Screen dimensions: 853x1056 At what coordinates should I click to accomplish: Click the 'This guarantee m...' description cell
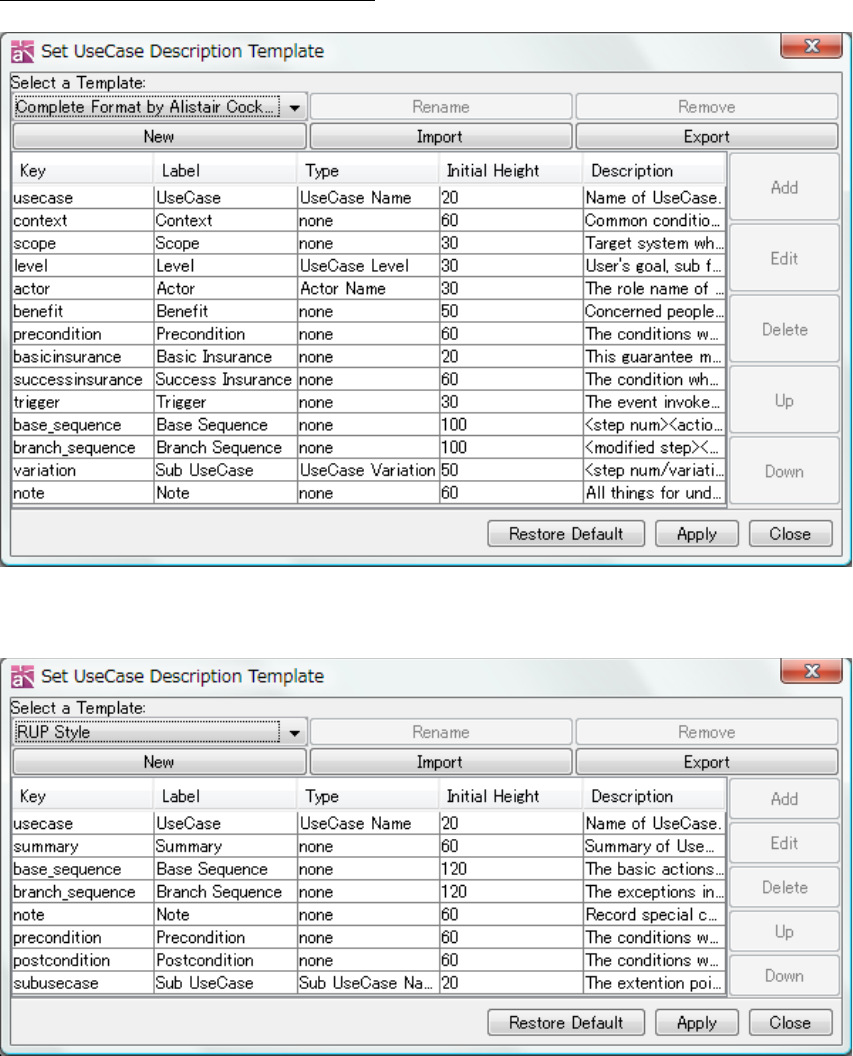point(654,357)
